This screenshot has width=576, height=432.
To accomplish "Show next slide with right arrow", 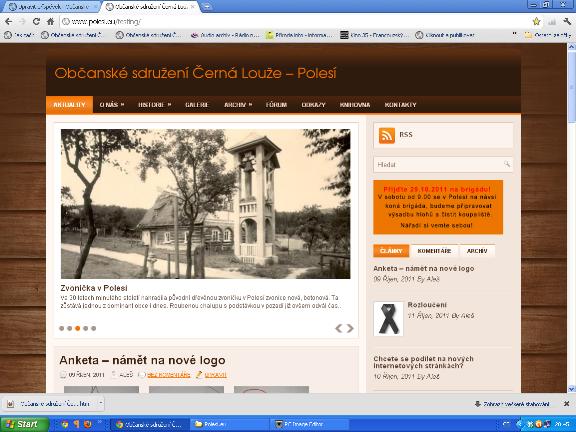I will (x=350, y=328).
